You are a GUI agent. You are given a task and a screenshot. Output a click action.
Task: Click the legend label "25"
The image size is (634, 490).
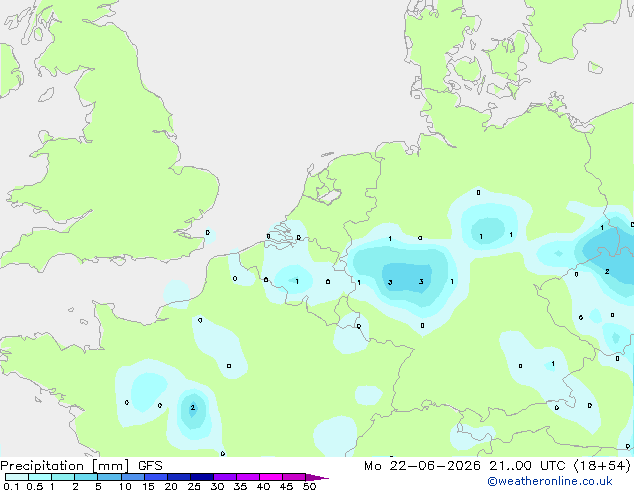tap(194, 486)
